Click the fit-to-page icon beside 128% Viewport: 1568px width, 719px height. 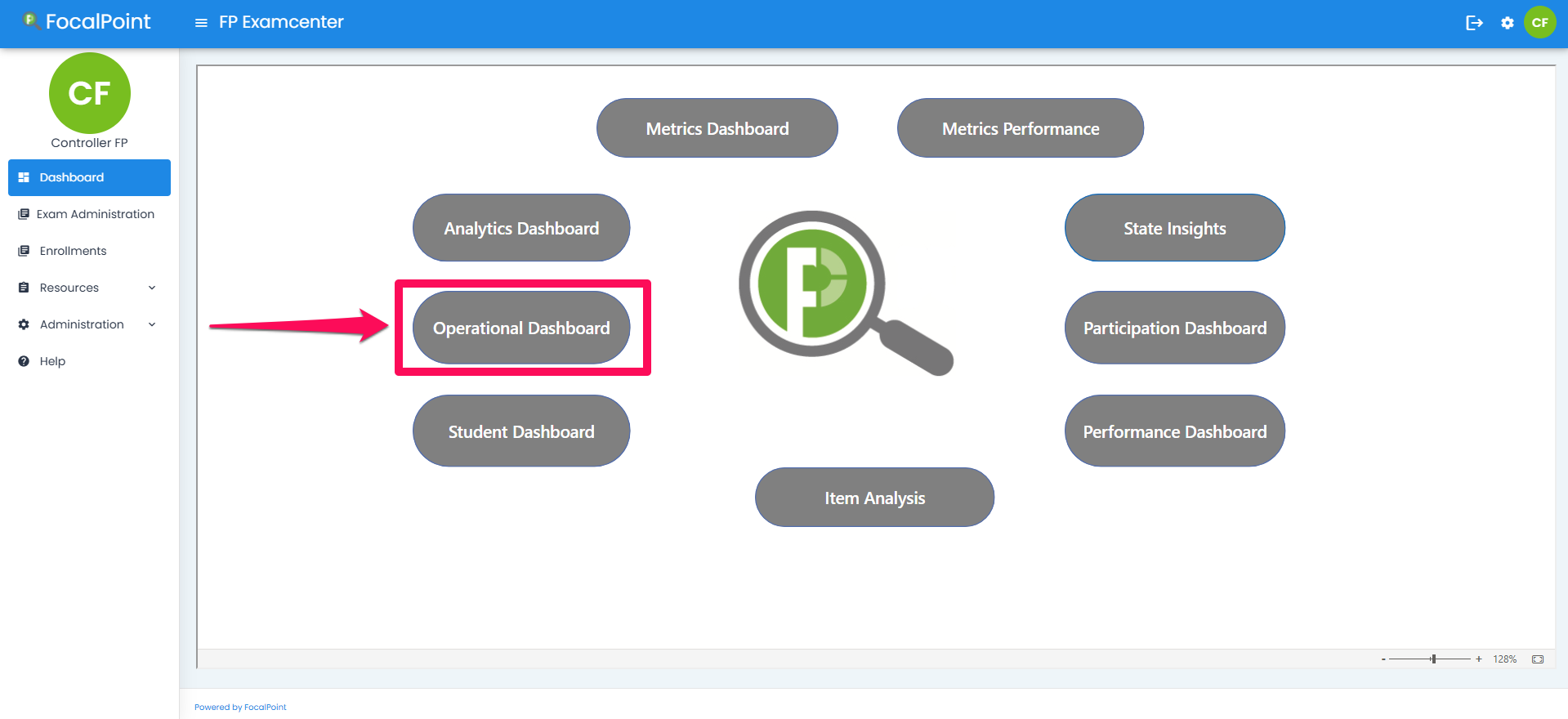1538,659
